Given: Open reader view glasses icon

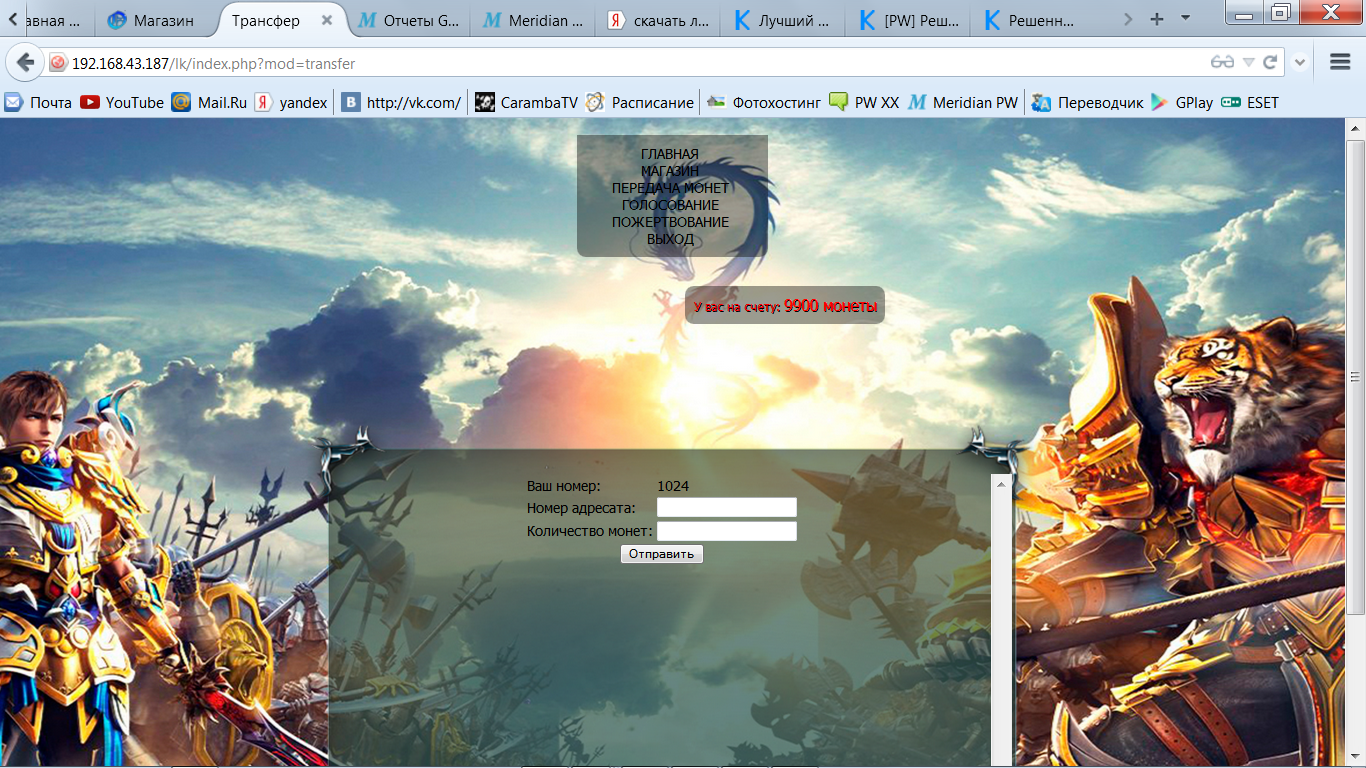Looking at the screenshot, I should click(x=1222, y=63).
